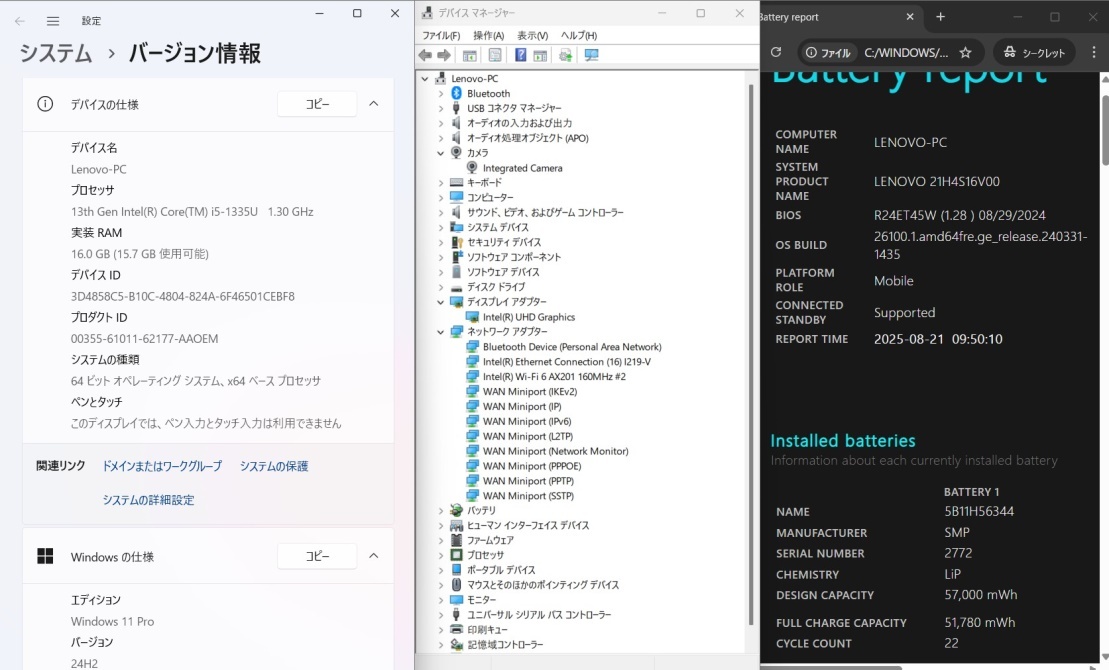Click the back arrow in Device Manager toolbar

[425, 55]
